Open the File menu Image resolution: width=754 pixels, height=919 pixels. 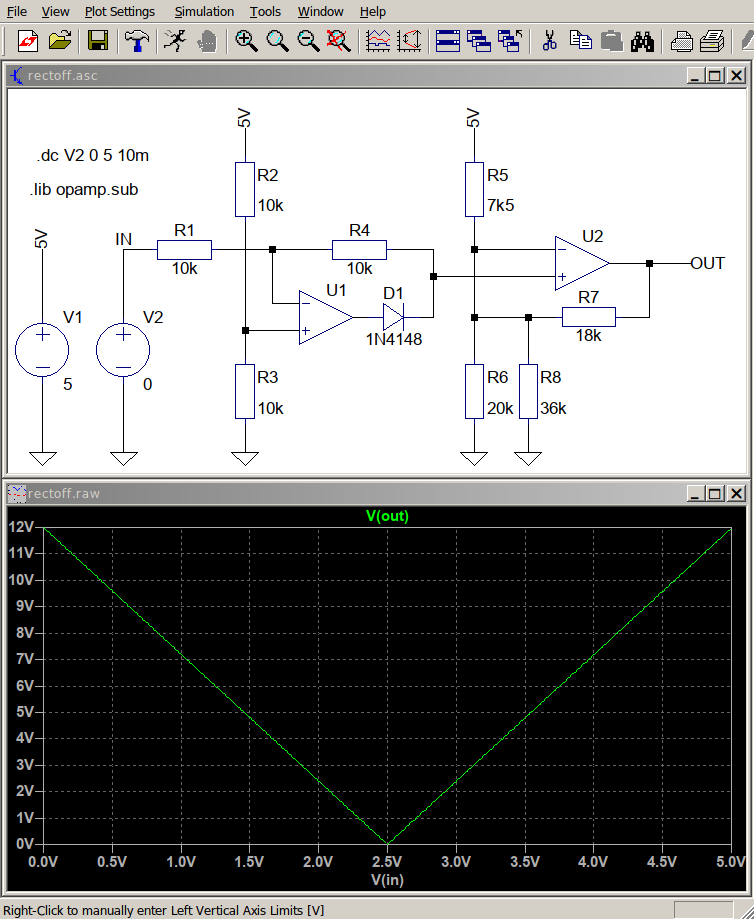click(16, 11)
